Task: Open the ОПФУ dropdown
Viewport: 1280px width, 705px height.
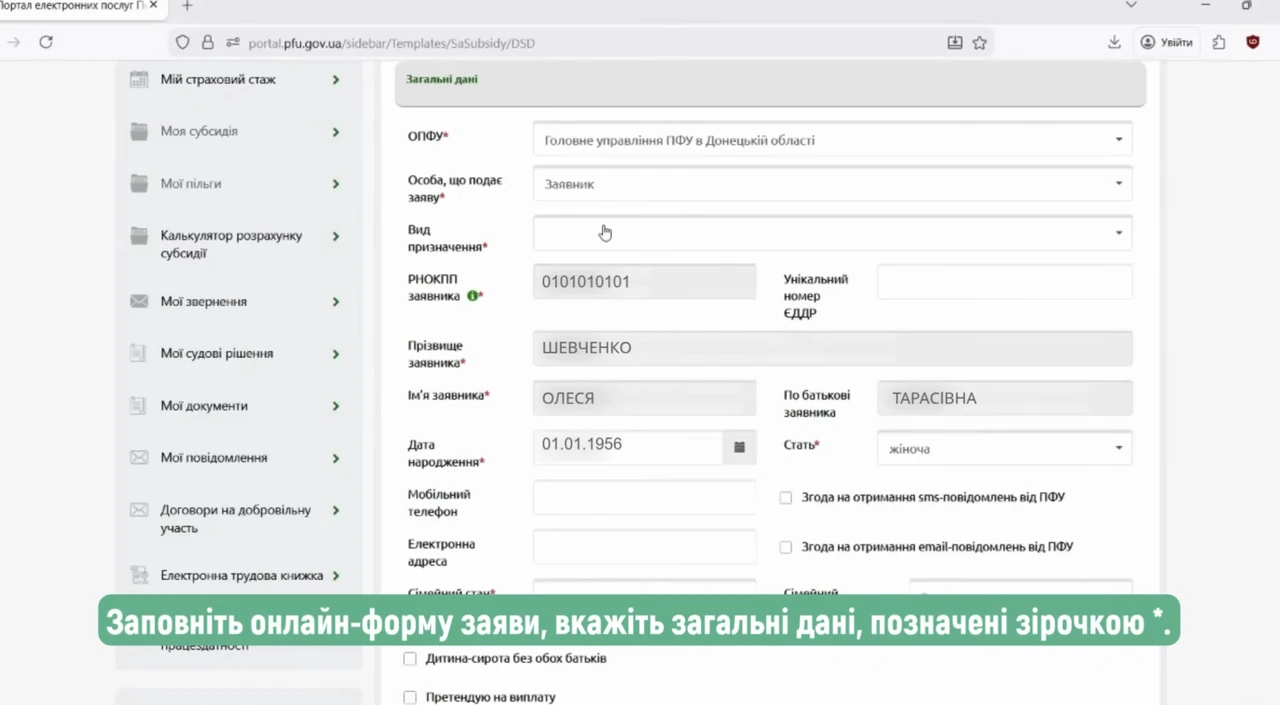Action: point(832,140)
